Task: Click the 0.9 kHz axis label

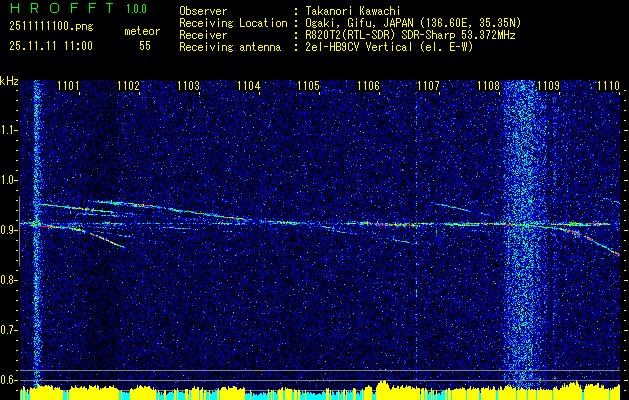Action: 9,230
